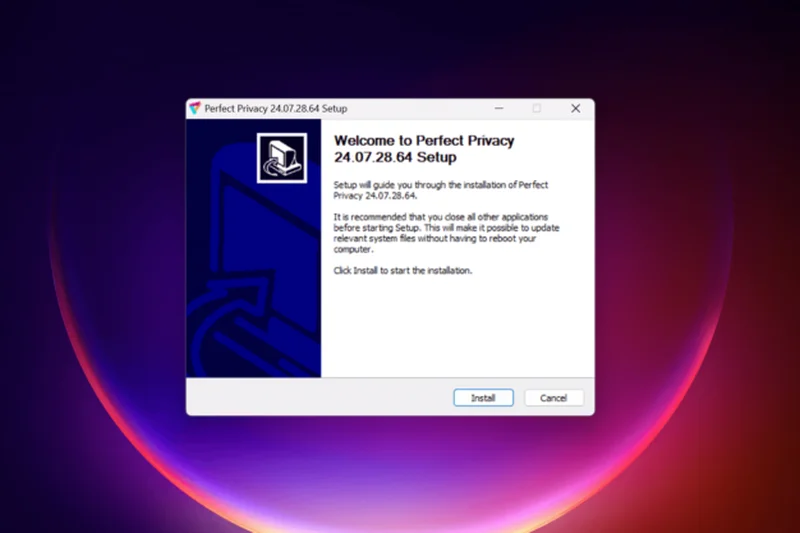Click 'Click Install to start the installation' text
The height and width of the screenshot is (533, 800).
403,270
